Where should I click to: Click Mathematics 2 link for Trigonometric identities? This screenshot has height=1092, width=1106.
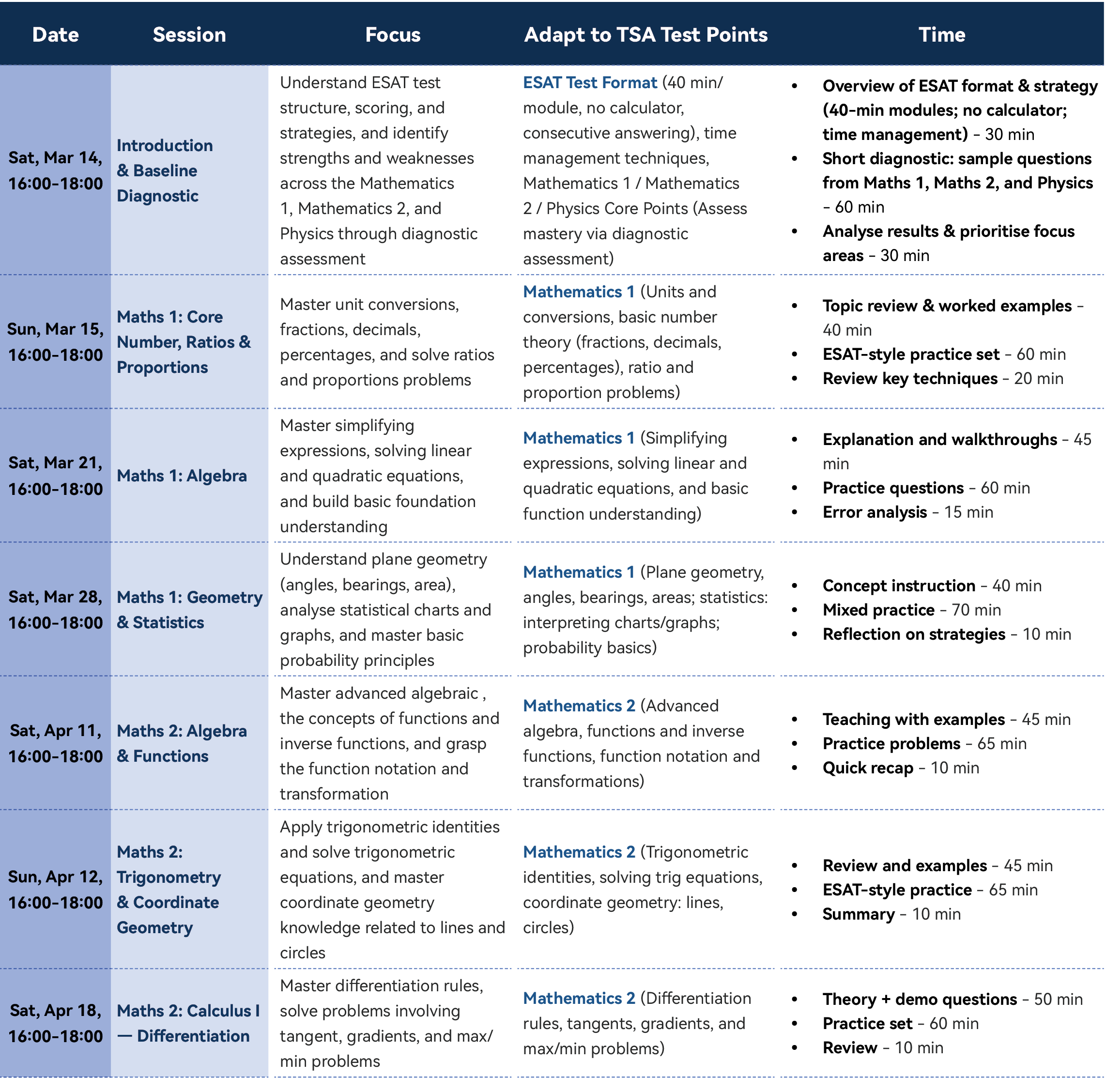[579, 852]
